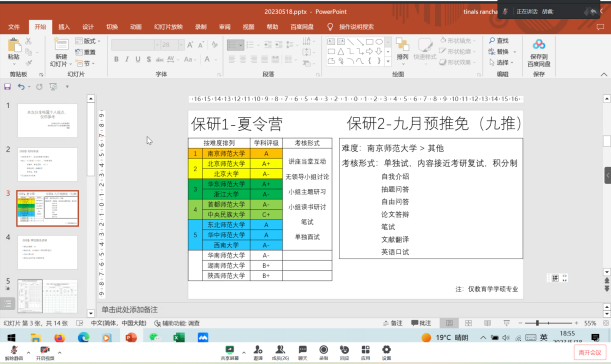Click the Decrease Indent icon

tap(268, 45)
